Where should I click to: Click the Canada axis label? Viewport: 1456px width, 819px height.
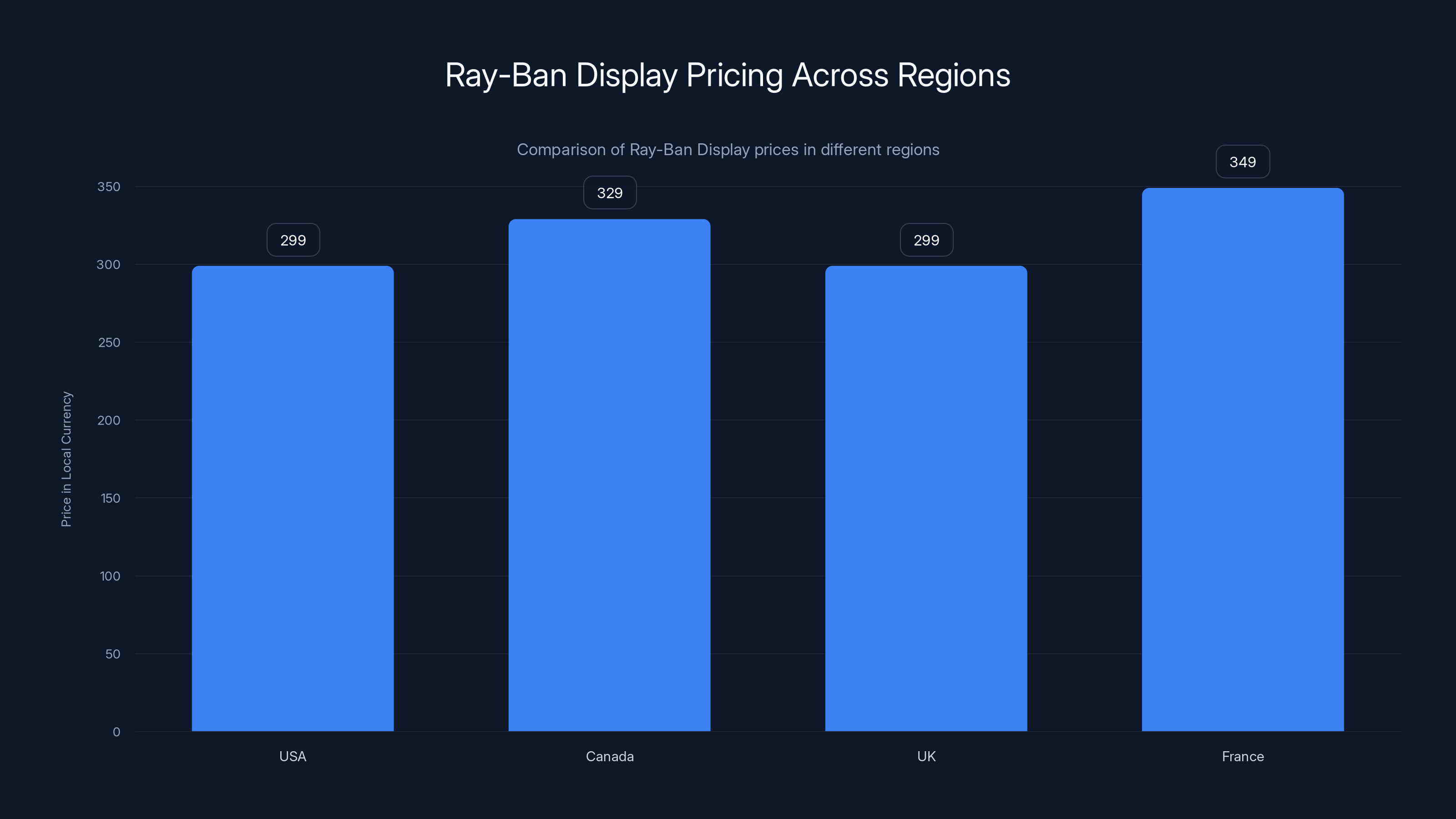609,756
